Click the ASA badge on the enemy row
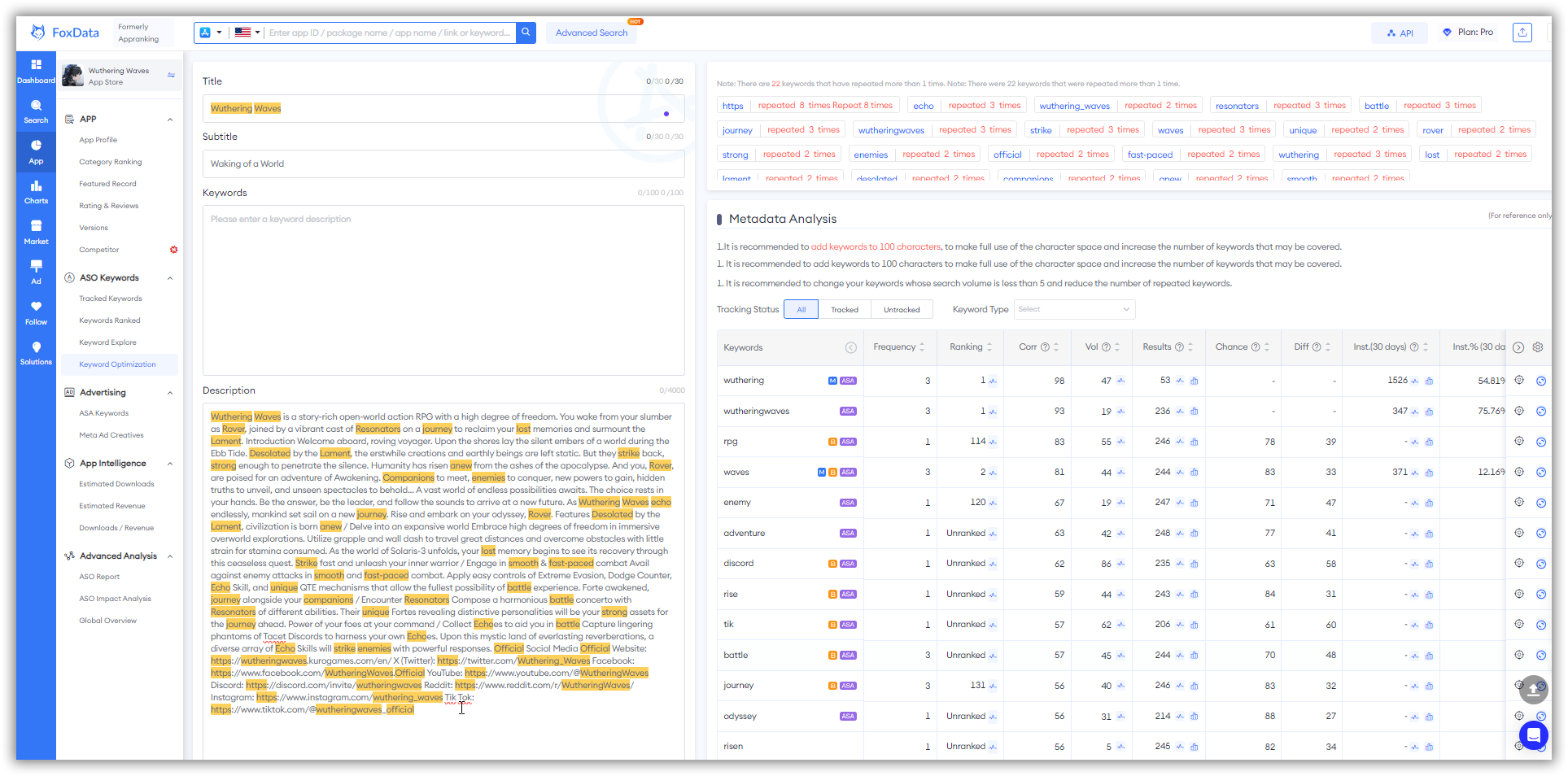The width and height of the screenshot is (1568, 776). tap(848, 503)
